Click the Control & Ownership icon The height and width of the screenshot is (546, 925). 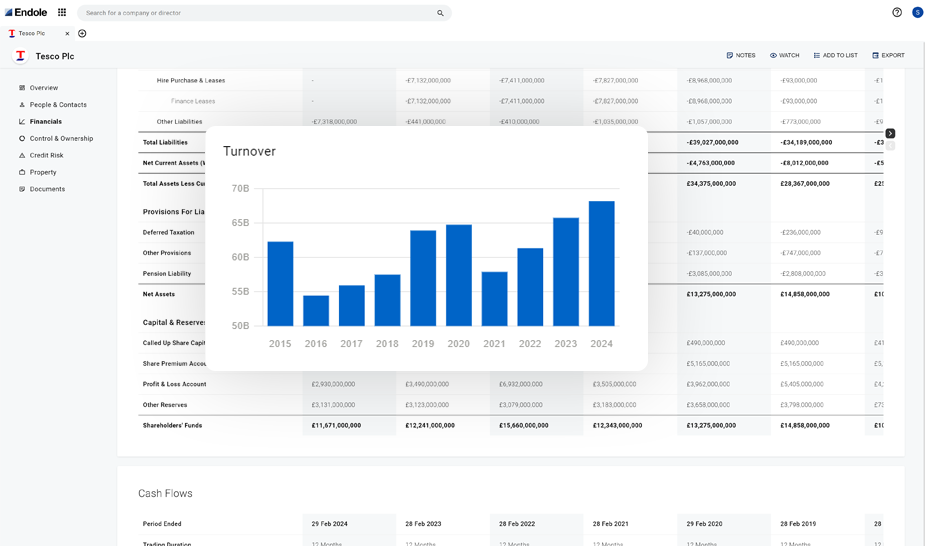coord(22,139)
